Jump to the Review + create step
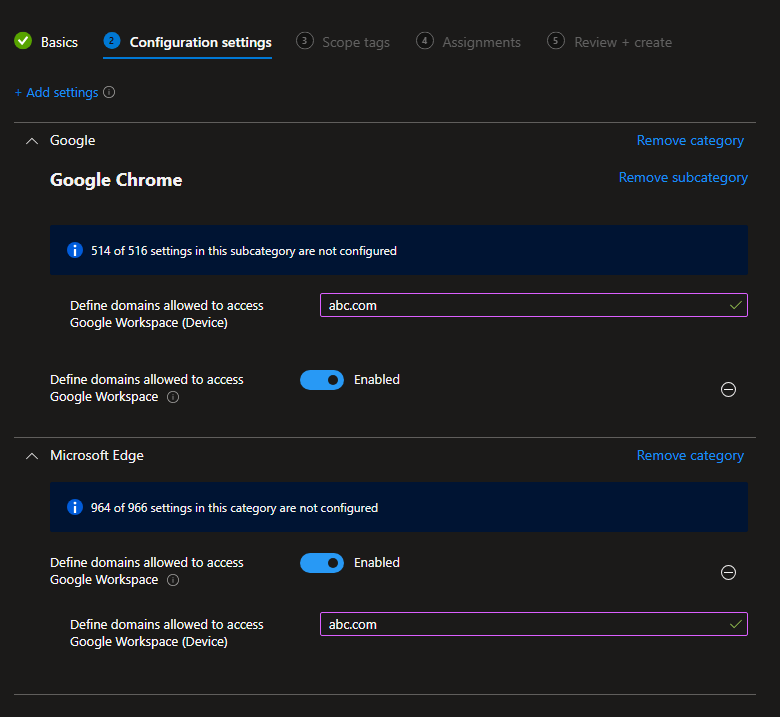This screenshot has height=717, width=780. click(610, 42)
